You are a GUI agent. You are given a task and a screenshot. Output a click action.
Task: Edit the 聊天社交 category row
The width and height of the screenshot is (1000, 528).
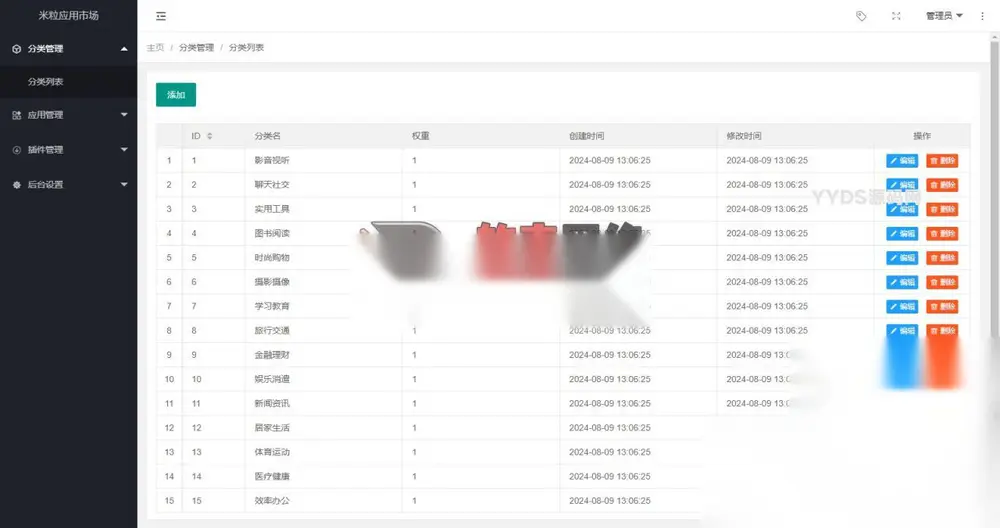click(902, 185)
